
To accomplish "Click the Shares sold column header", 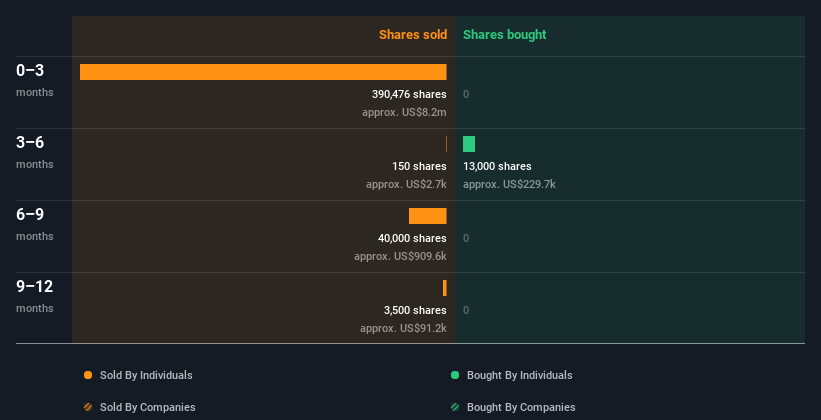I will pyautogui.click(x=413, y=35).
